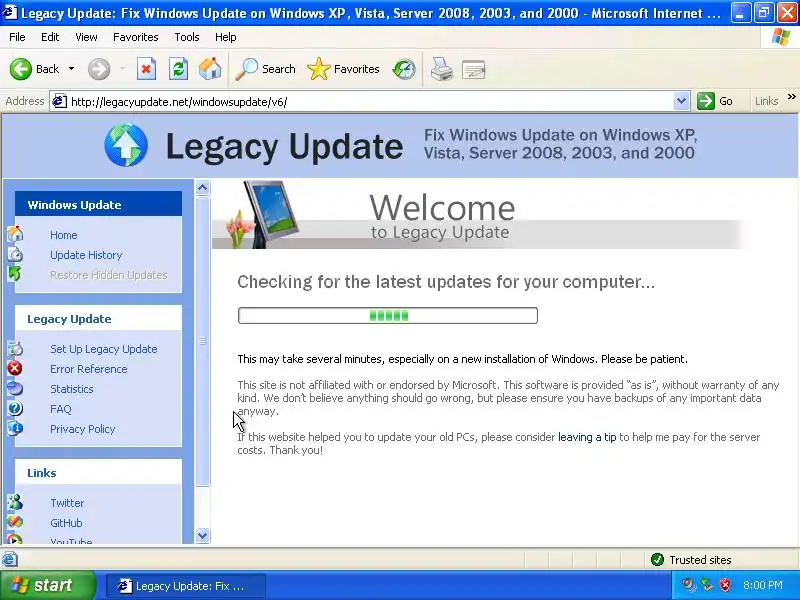The image size is (800, 600).
Task: Open the Privacy Policy link
Action: click(x=83, y=429)
